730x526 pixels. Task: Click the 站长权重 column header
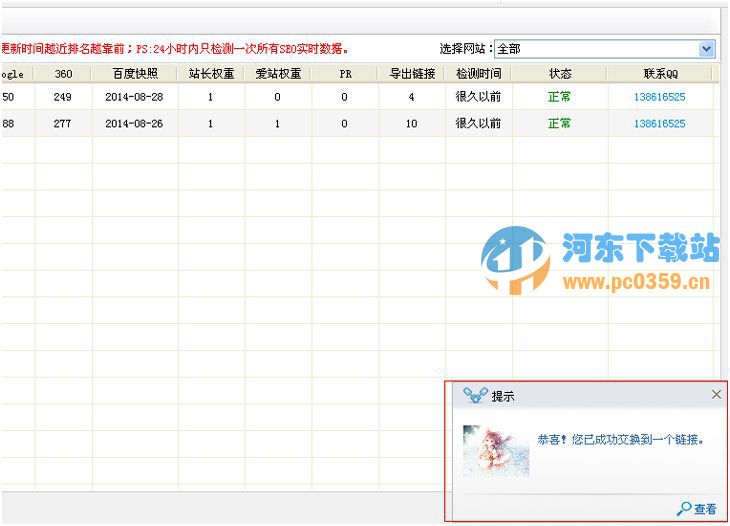tap(211, 74)
